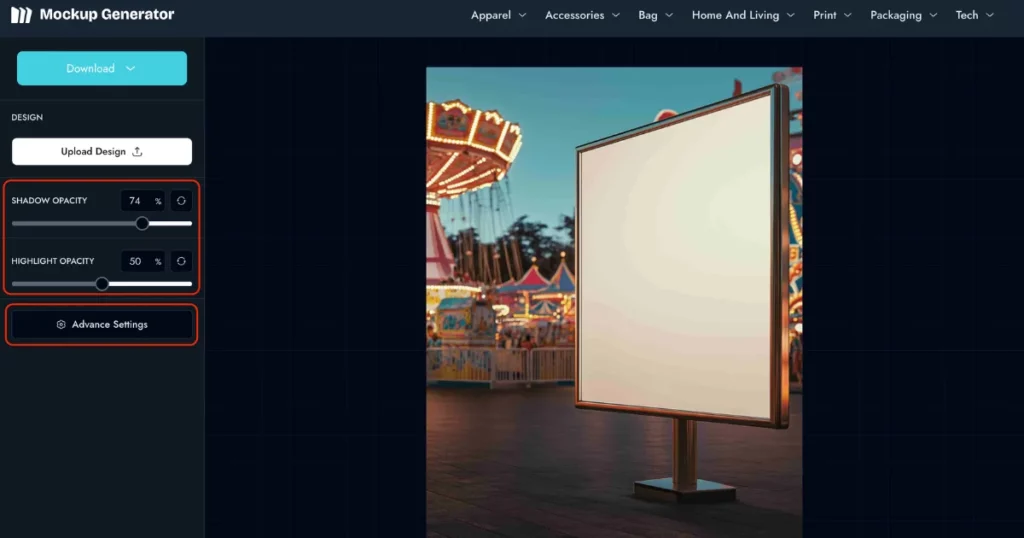Image resolution: width=1024 pixels, height=538 pixels.
Task: Open the Download dropdown button
Action: click(x=102, y=69)
